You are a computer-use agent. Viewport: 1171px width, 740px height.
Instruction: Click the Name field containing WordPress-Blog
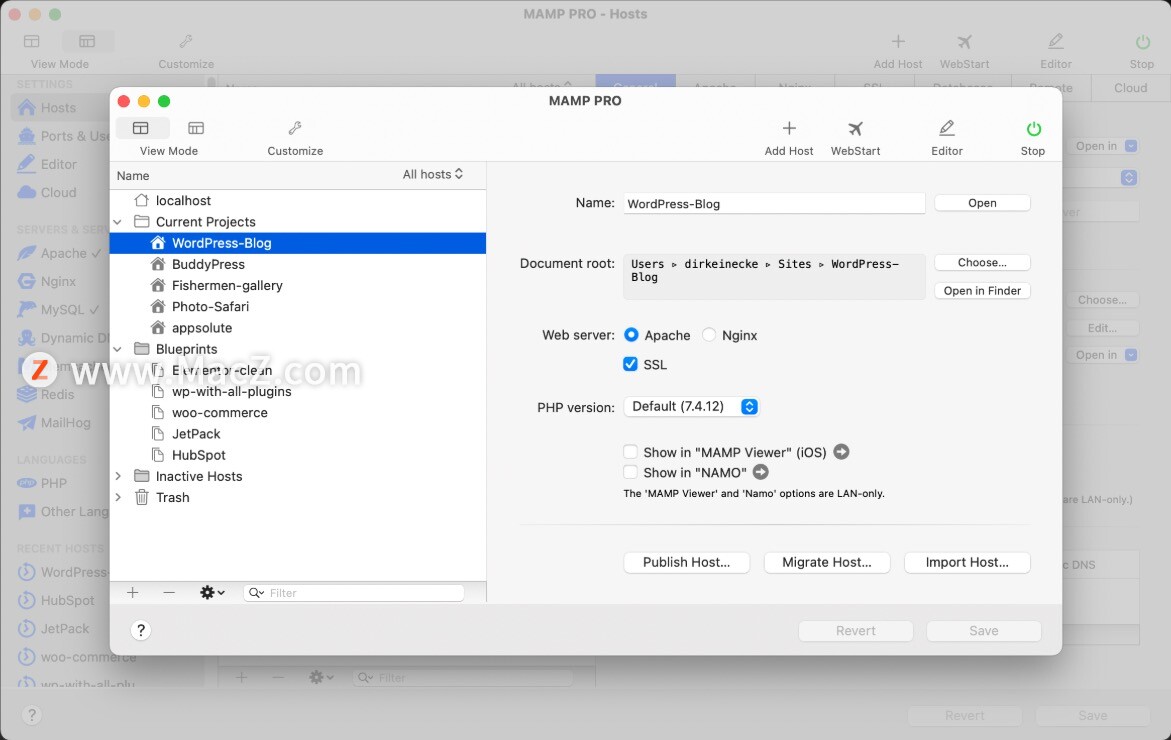[x=774, y=203]
